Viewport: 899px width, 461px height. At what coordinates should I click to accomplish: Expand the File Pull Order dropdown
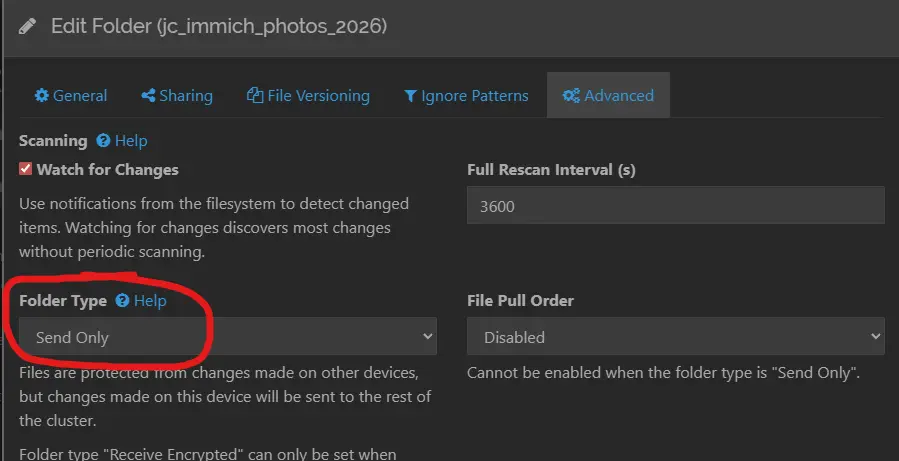[x=675, y=337]
